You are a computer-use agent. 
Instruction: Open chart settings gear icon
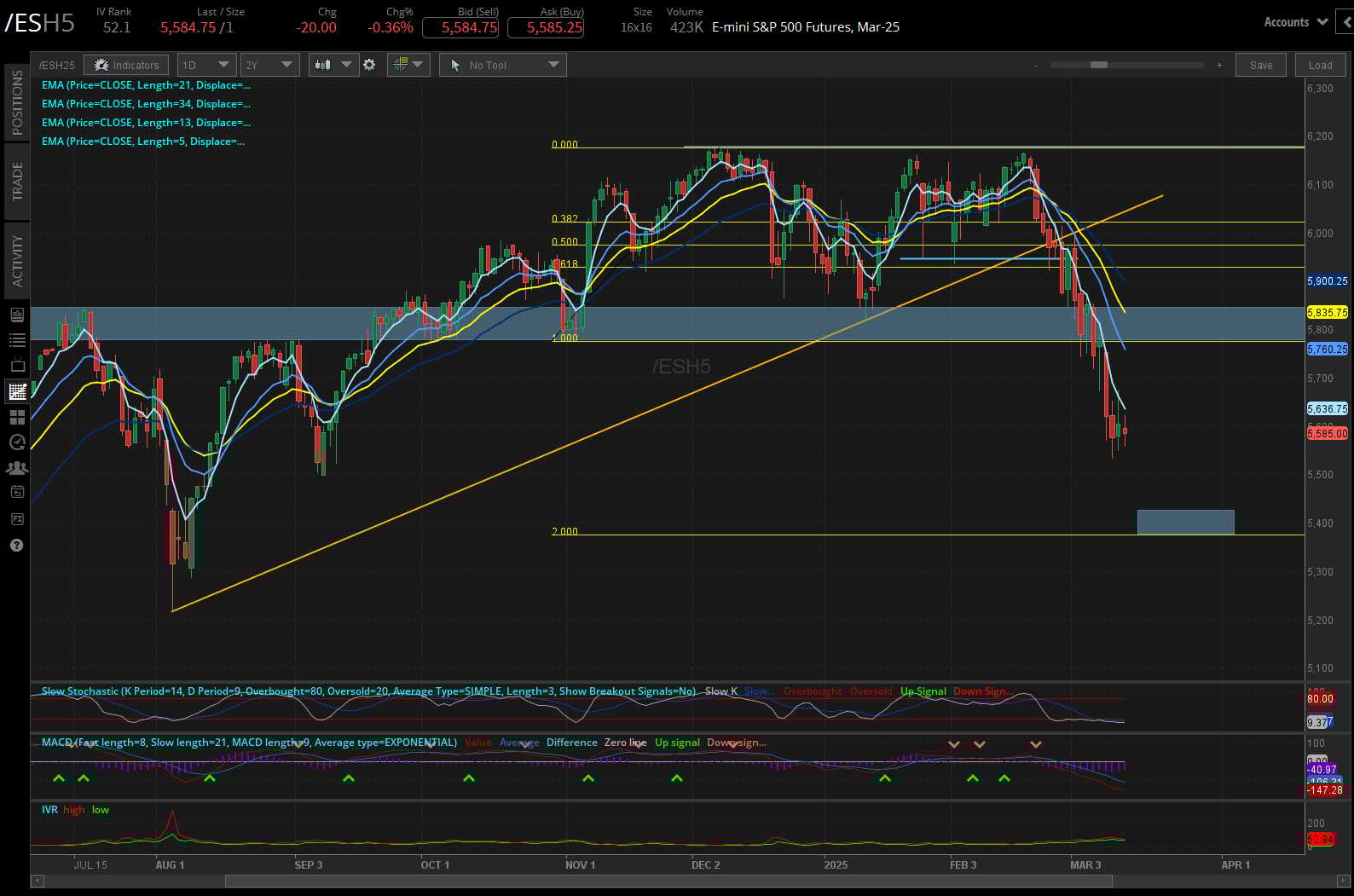click(369, 65)
